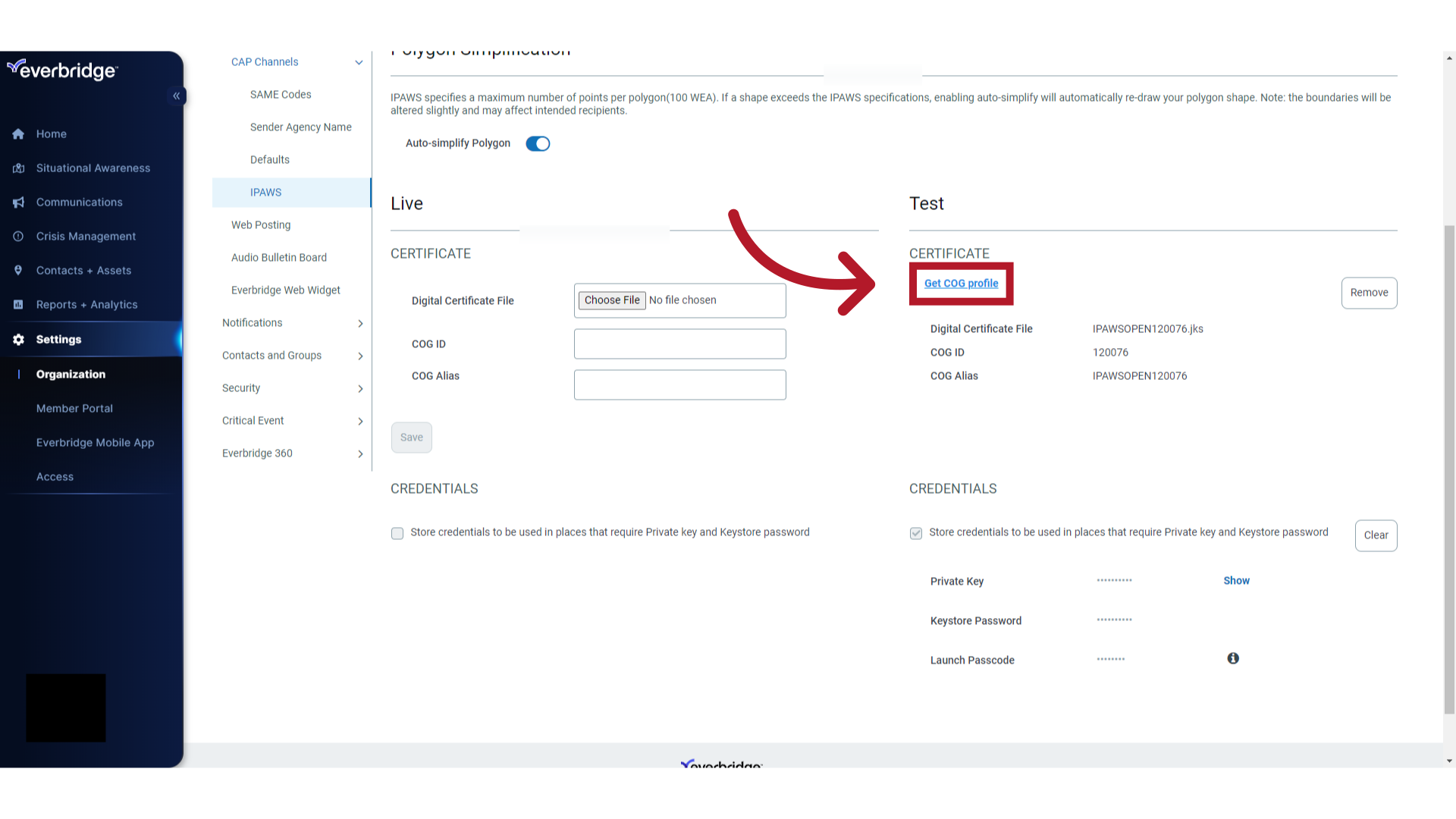
Task: Collapse the CAP Channels section
Action: tap(359, 62)
